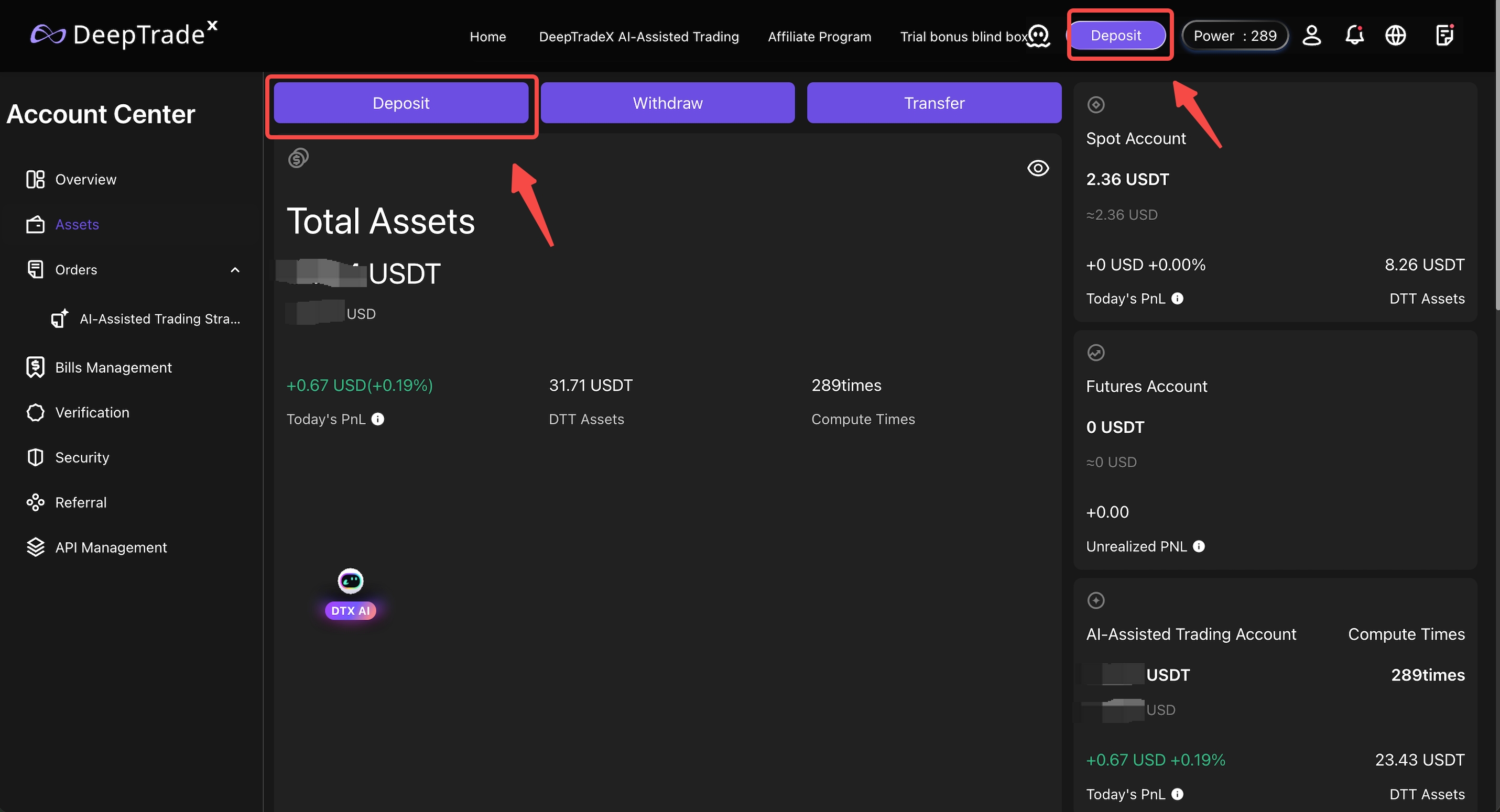Open the Referral page

[81, 502]
